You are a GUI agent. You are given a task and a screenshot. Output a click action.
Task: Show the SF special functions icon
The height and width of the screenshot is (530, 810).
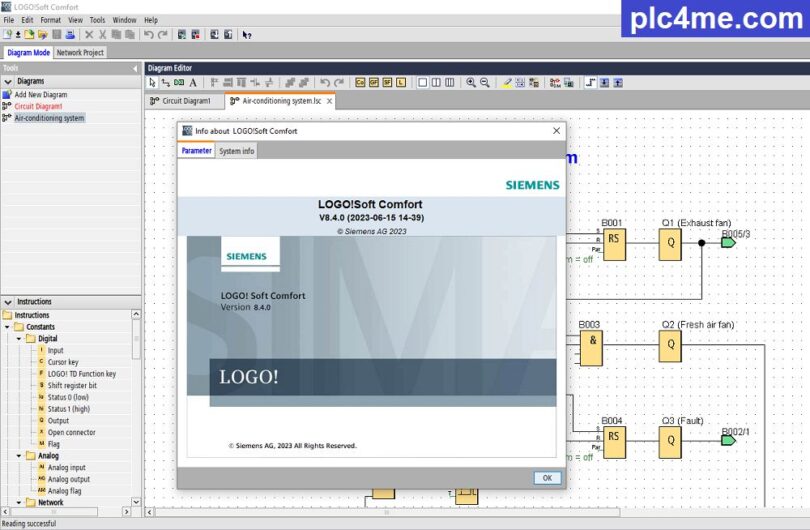click(388, 83)
